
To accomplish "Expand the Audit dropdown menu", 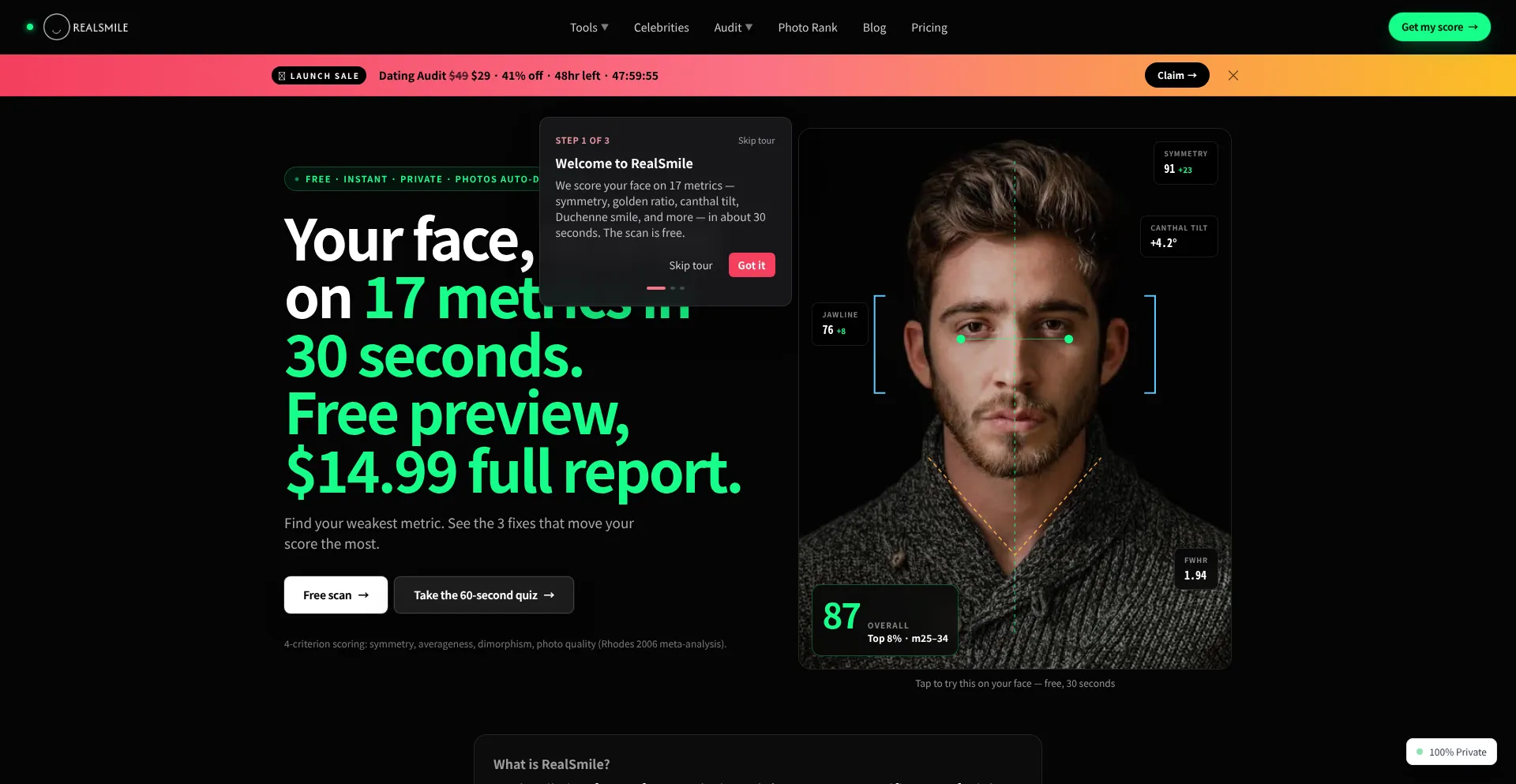I will click(x=733, y=28).
